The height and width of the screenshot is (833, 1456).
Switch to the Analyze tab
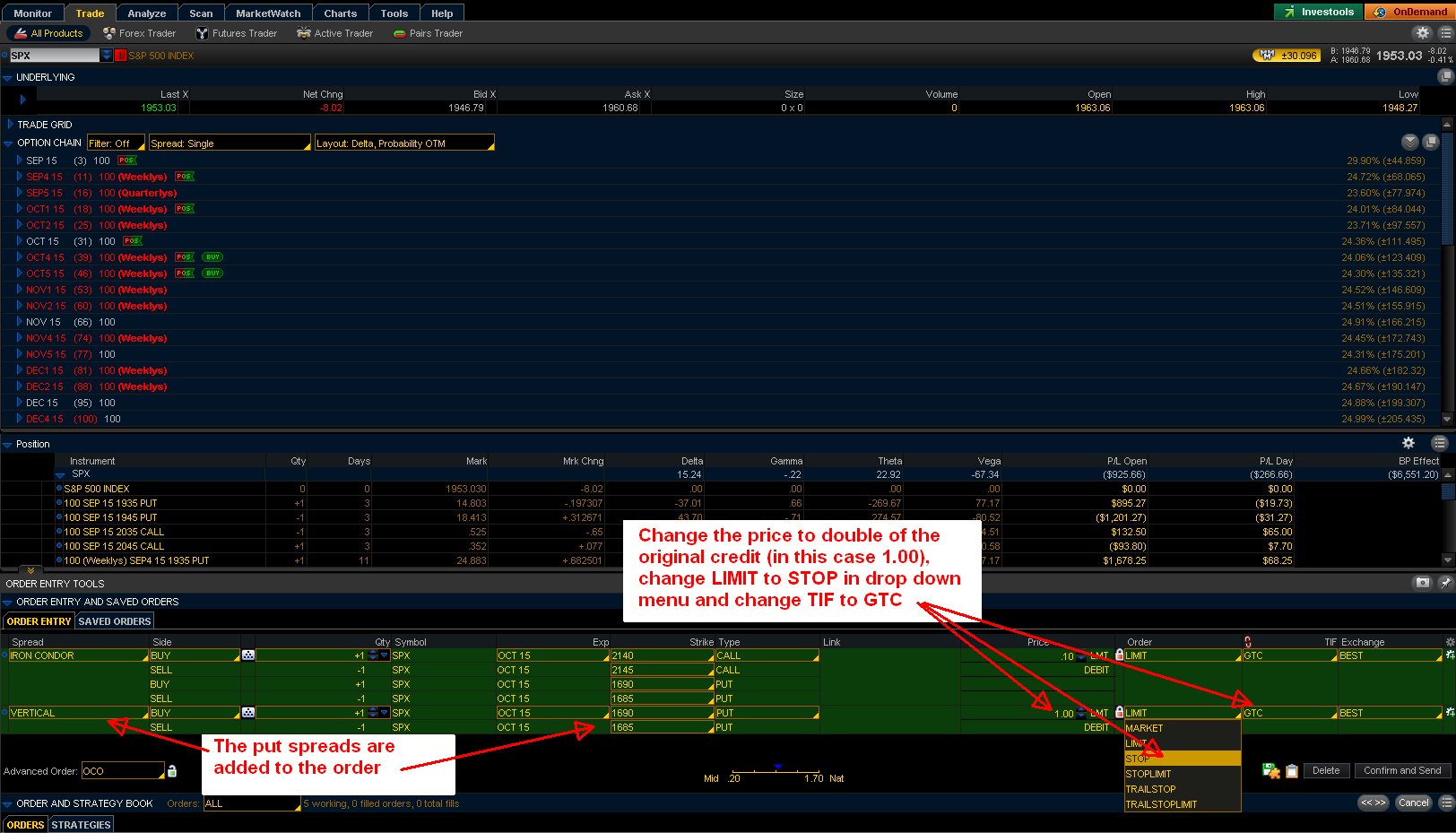(x=147, y=13)
